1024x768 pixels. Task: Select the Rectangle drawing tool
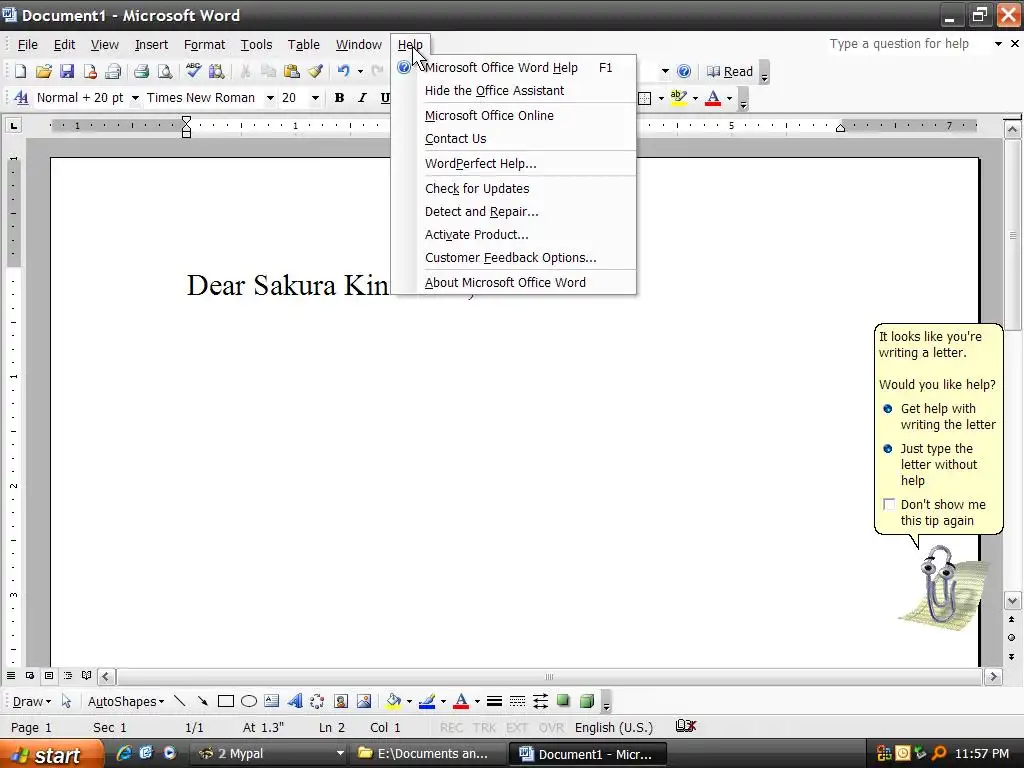click(226, 701)
